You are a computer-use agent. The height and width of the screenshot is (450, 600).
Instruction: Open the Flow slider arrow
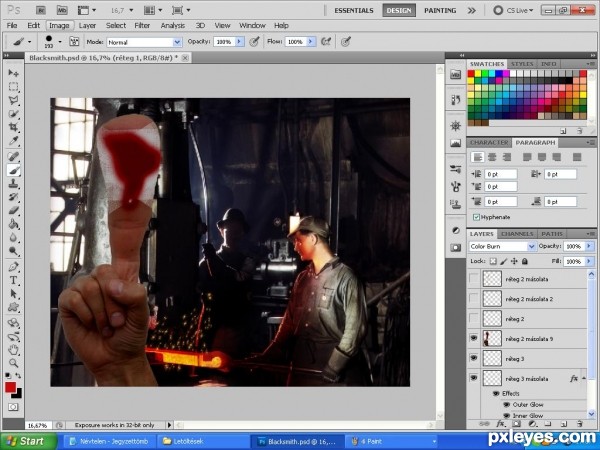pyautogui.click(x=311, y=41)
